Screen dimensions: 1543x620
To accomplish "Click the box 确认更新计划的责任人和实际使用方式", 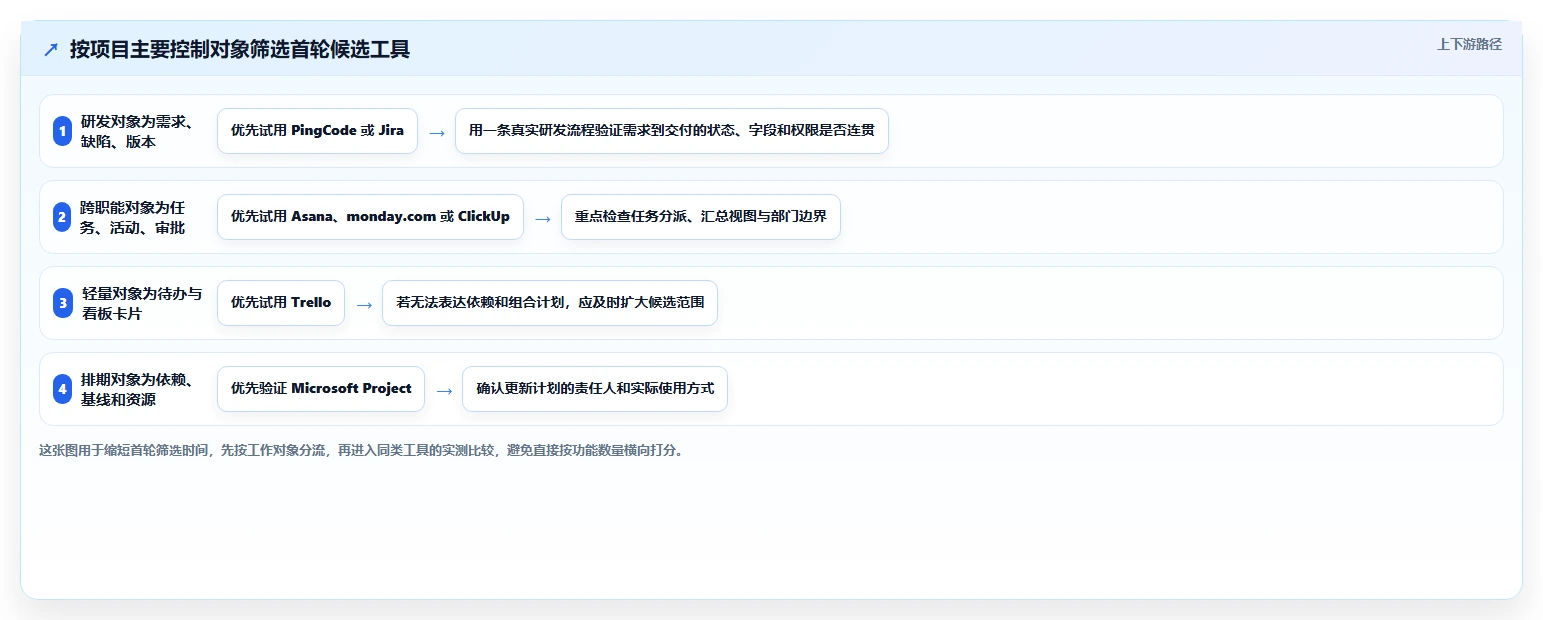I will coord(595,389).
